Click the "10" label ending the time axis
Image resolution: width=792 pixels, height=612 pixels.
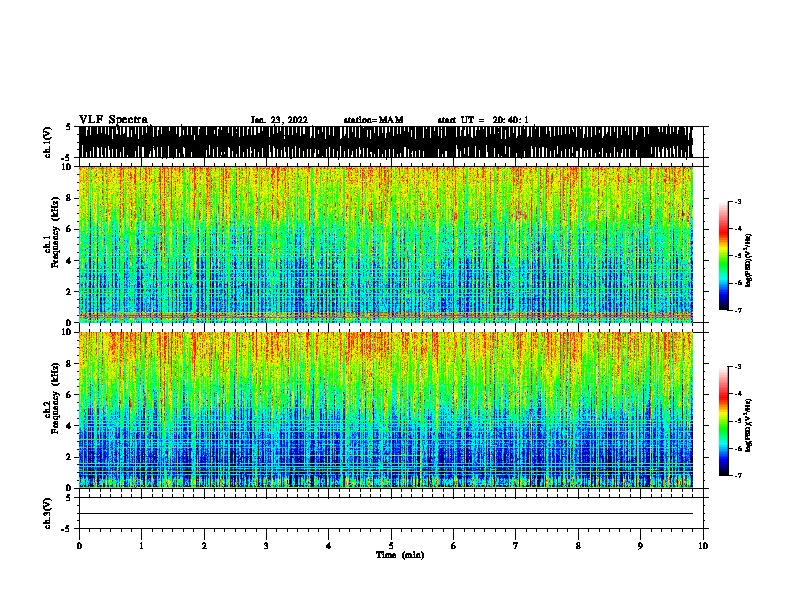point(703,546)
